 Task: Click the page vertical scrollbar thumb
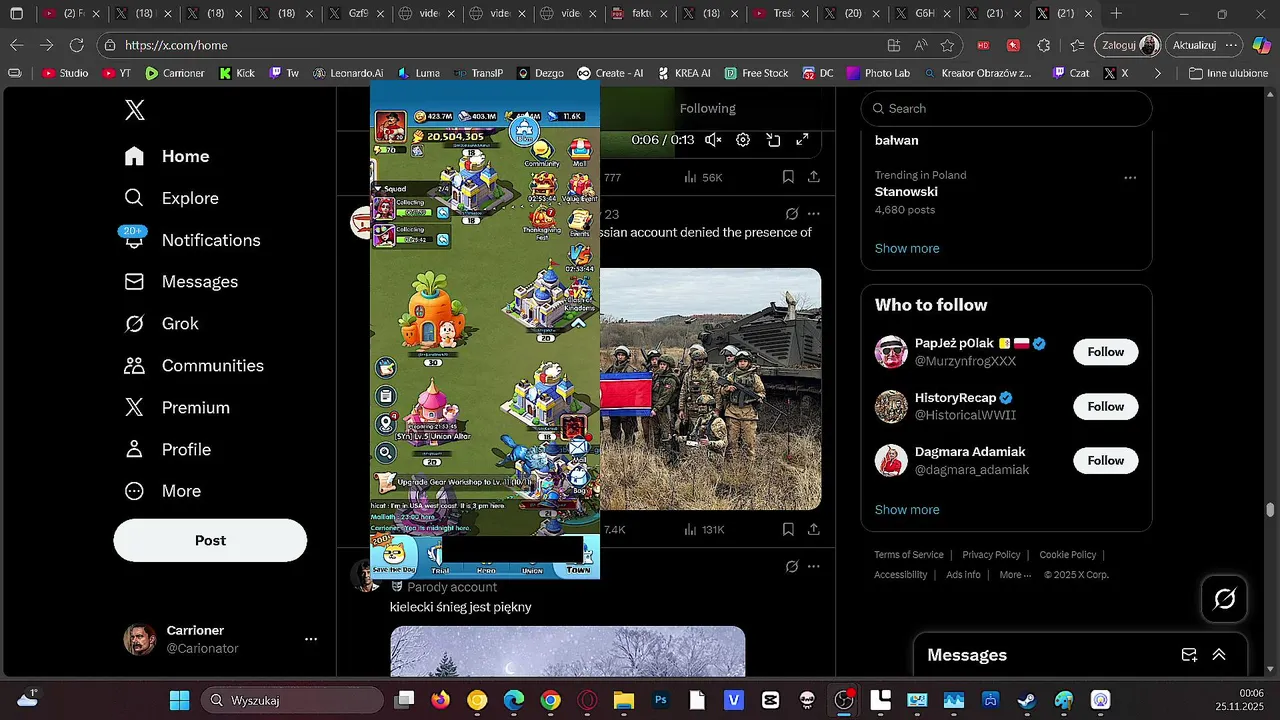1271,509
